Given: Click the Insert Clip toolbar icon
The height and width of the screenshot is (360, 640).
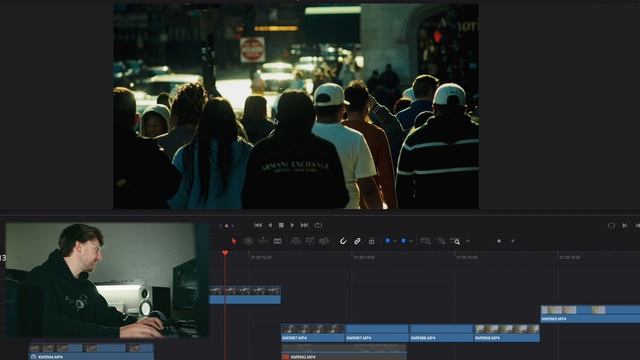Looking at the screenshot, I should [296, 241].
